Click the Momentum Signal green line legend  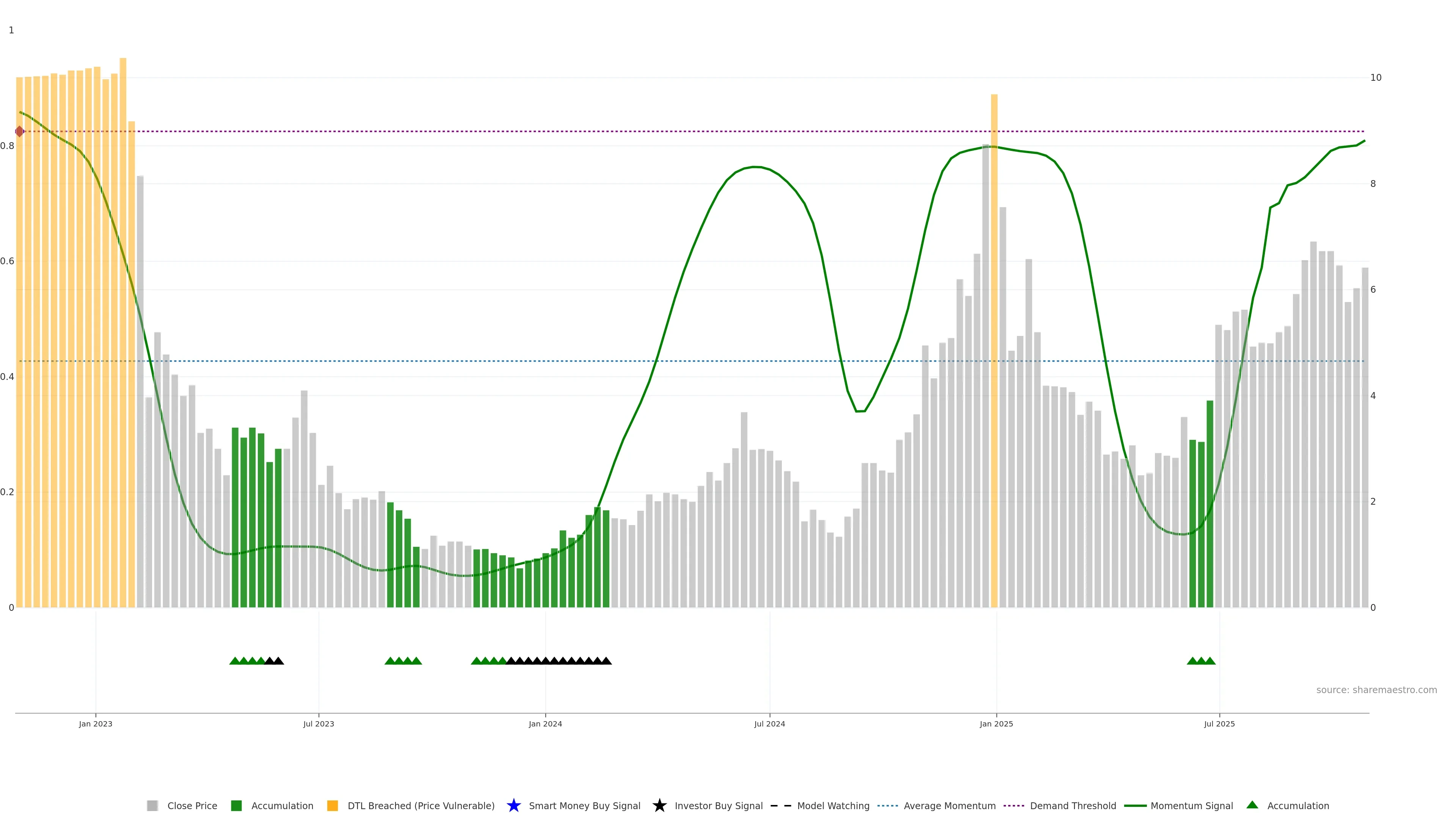(x=1135, y=805)
